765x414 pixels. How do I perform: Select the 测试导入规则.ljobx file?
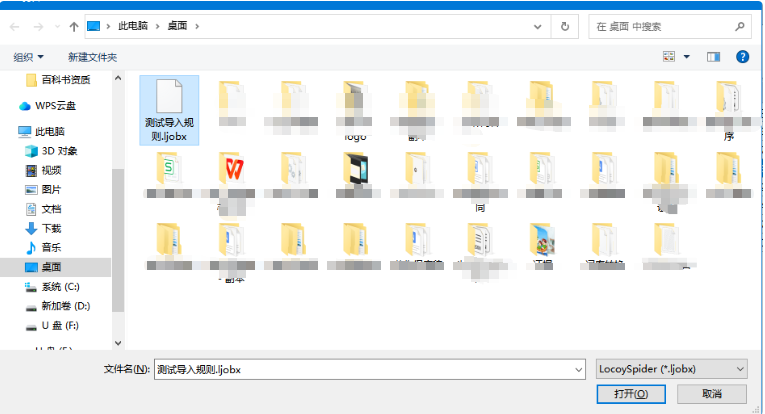[x=169, y=110]
